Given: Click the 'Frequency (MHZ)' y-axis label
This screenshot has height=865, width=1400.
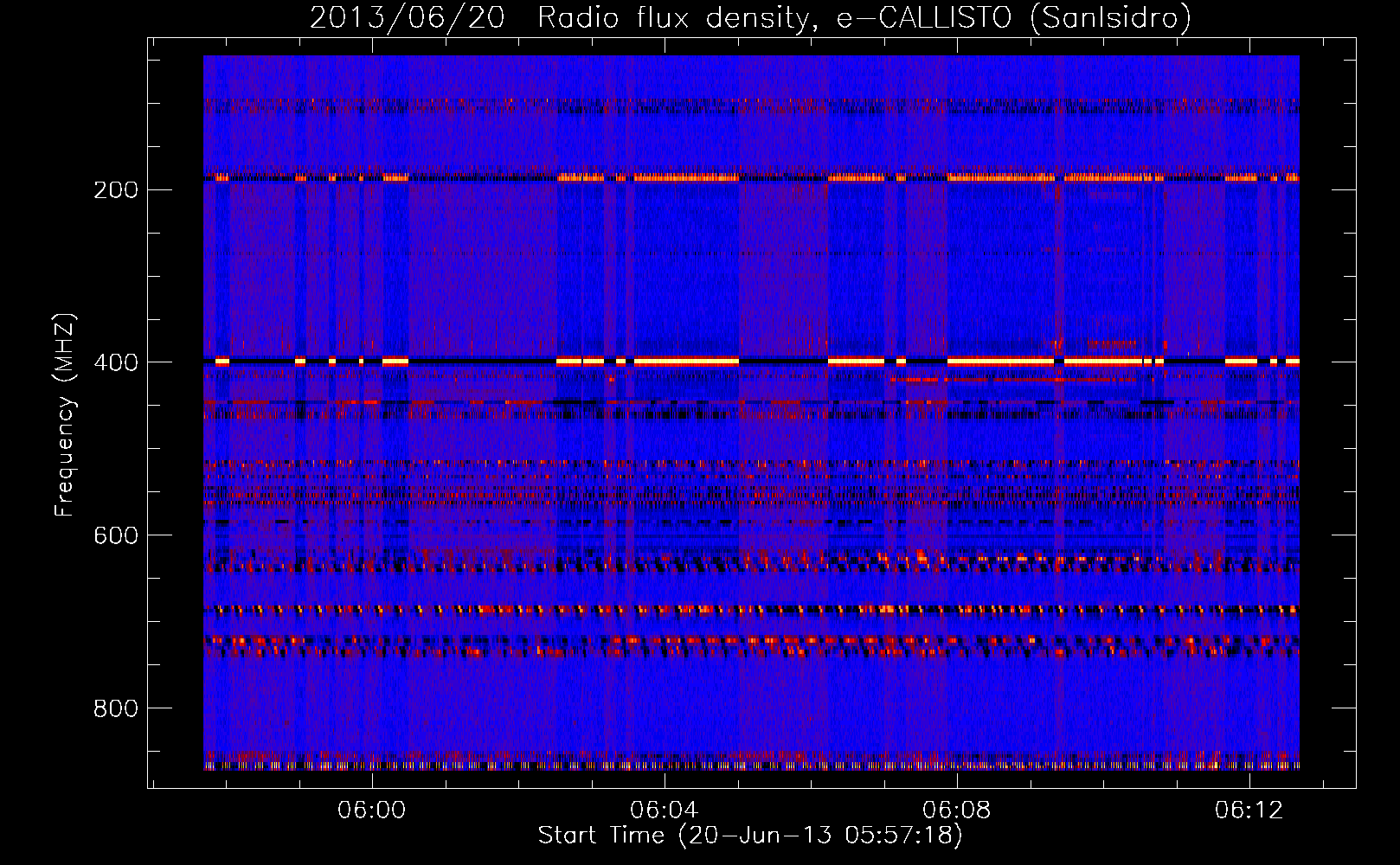Looking at the screenshot, I should click(x=65, y=415).
